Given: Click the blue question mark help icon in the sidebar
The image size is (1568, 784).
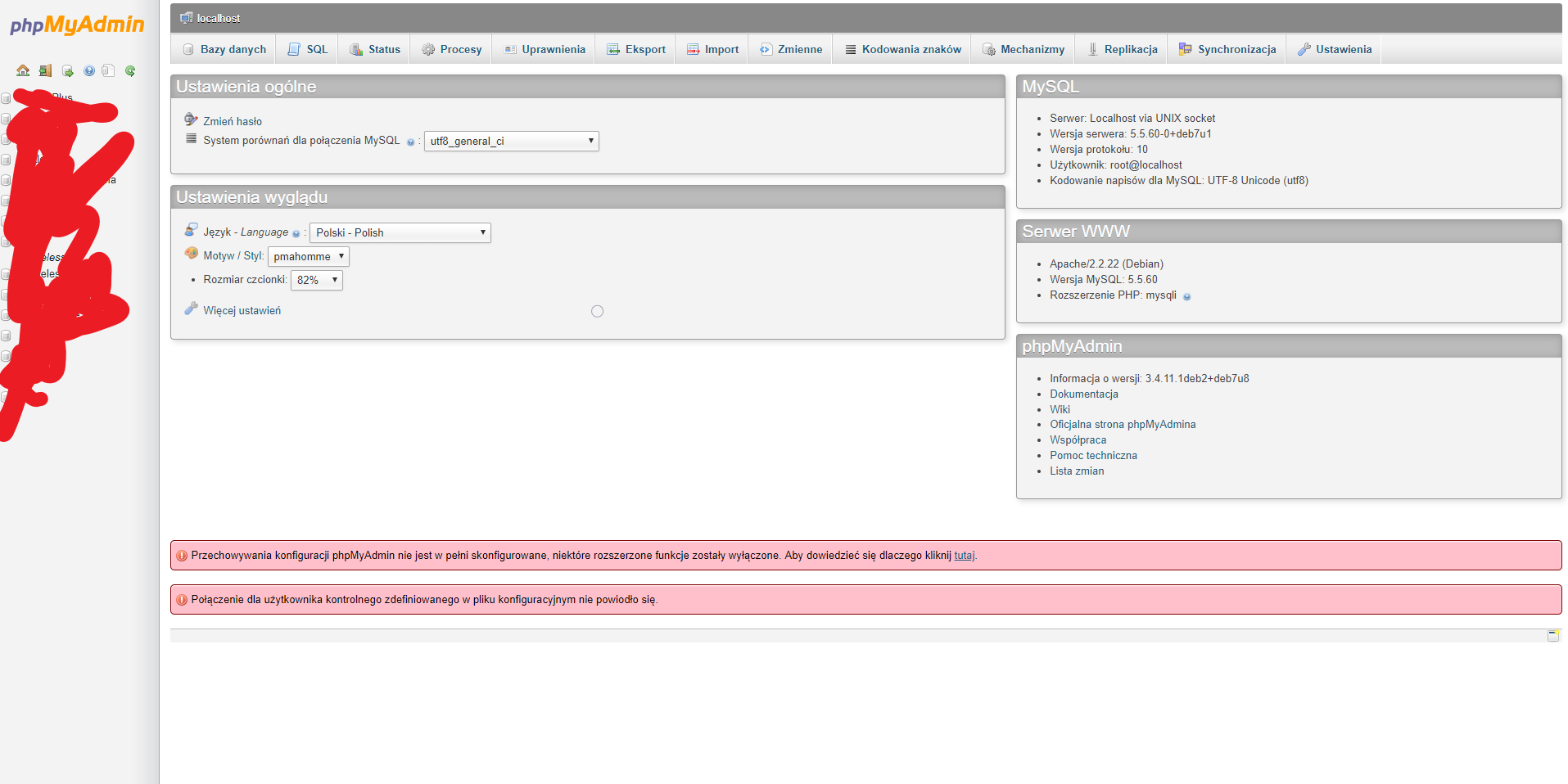Looking at the screenshot, I should pyautogui.click(x=89, y=71).
